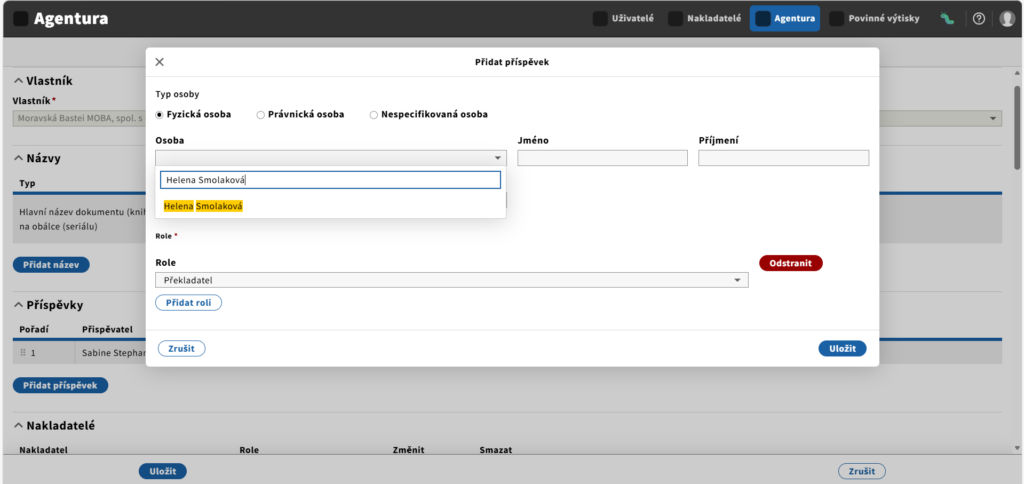The image size is (1024, 484).
Task: Close the Přidat příspěvek dialog with X
Action: (x=159, y=62)
